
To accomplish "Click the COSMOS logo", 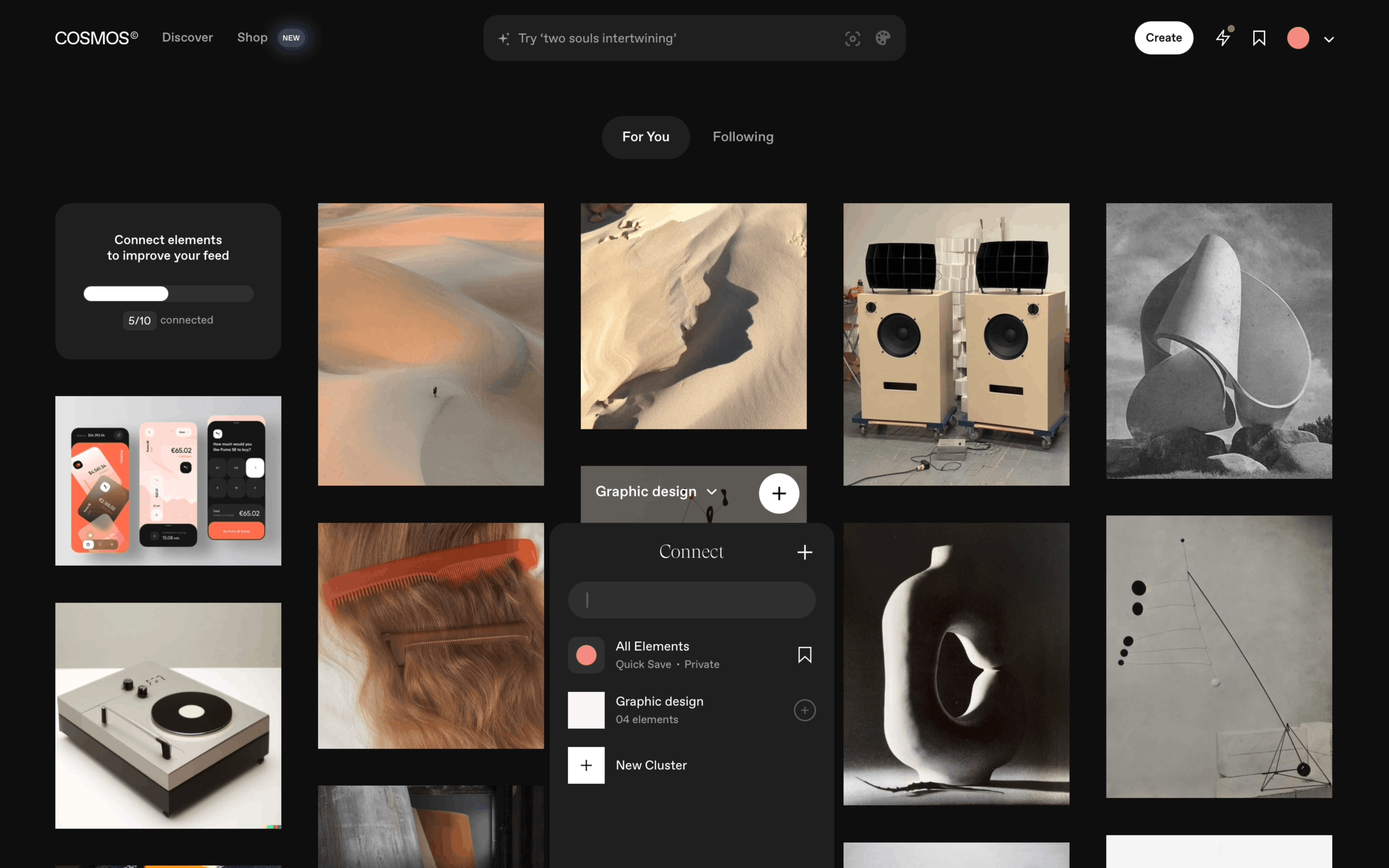I will click(96, 38).
